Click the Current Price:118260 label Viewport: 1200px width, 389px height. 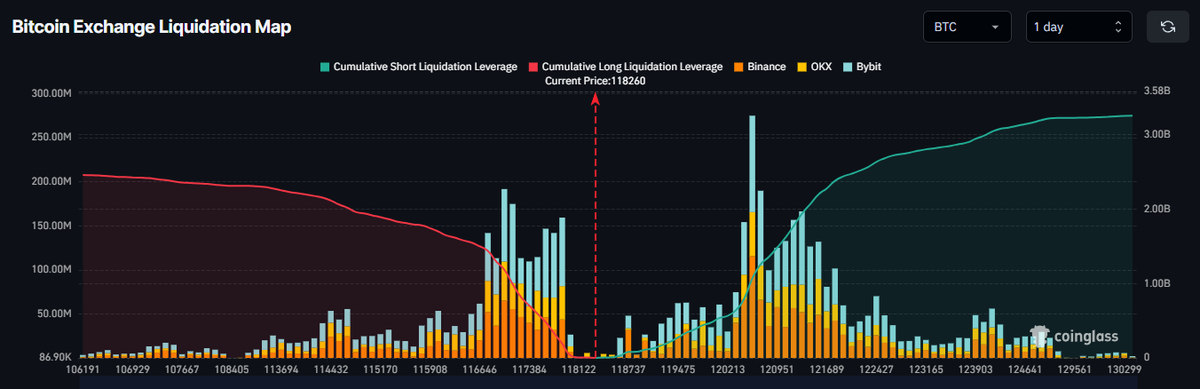point(595,81)
